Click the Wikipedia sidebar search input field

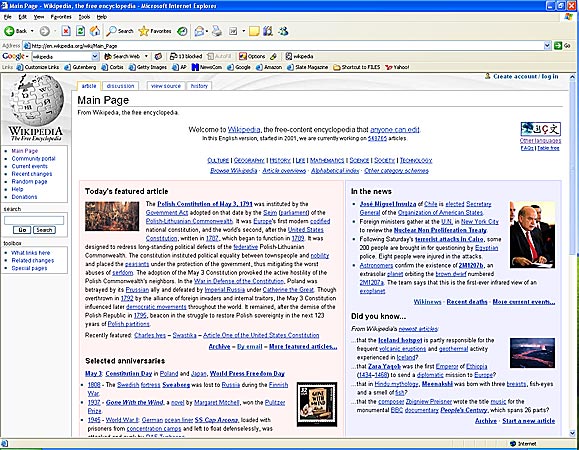click(34, 220)
